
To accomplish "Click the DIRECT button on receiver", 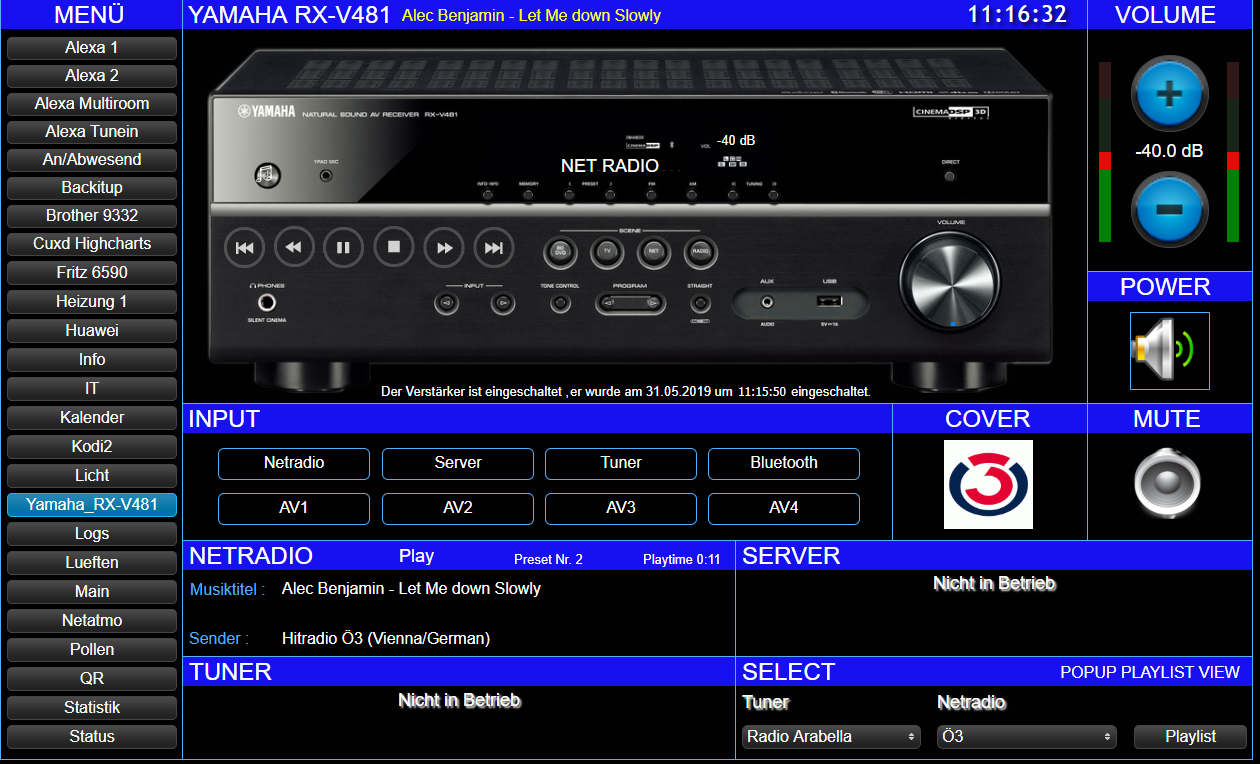I will pos(949,176).
